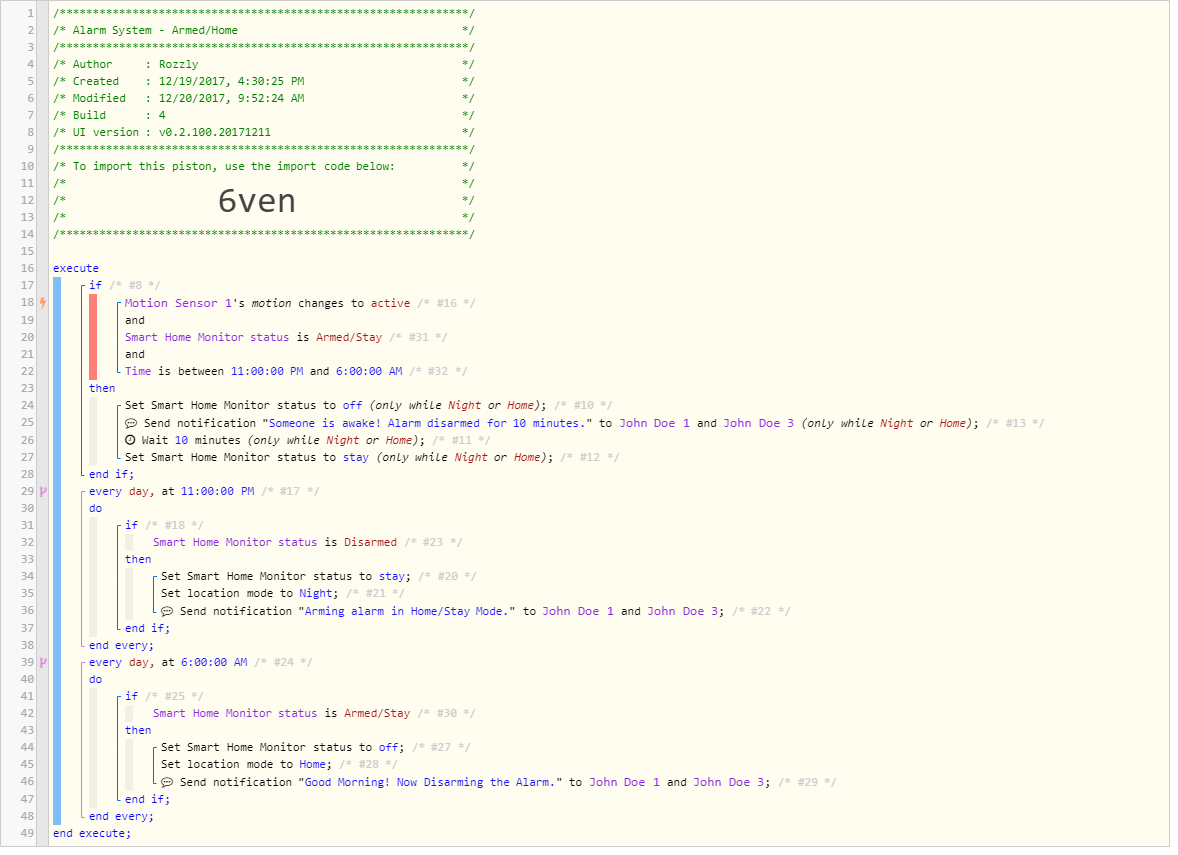
Task: Click the "Motion Sensor 1" device name
Action: pos(178,304)
